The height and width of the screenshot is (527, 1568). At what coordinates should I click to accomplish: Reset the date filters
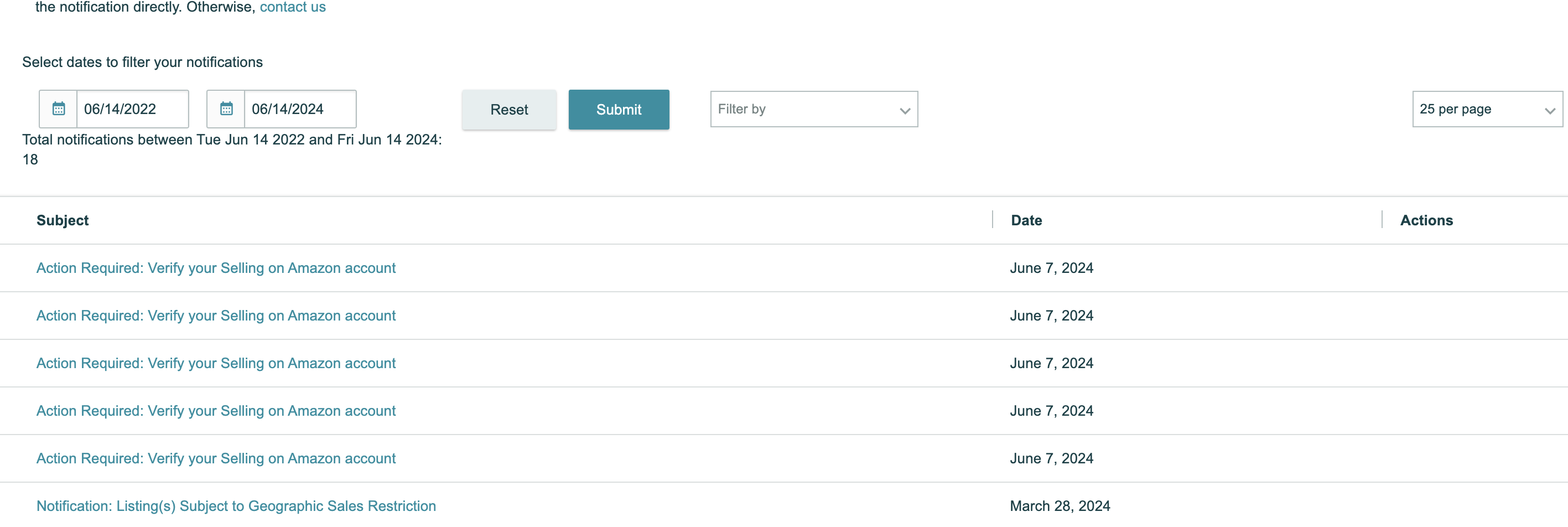pyautogui.click(x=509, y=110)
